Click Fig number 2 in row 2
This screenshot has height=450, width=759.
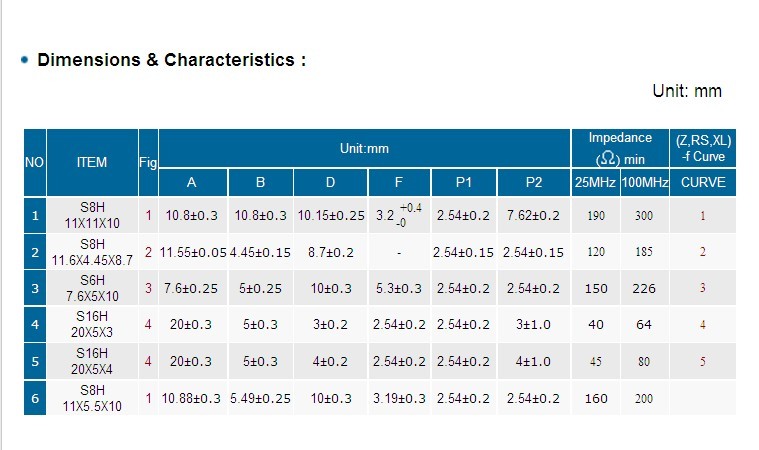tap(148, 252)
